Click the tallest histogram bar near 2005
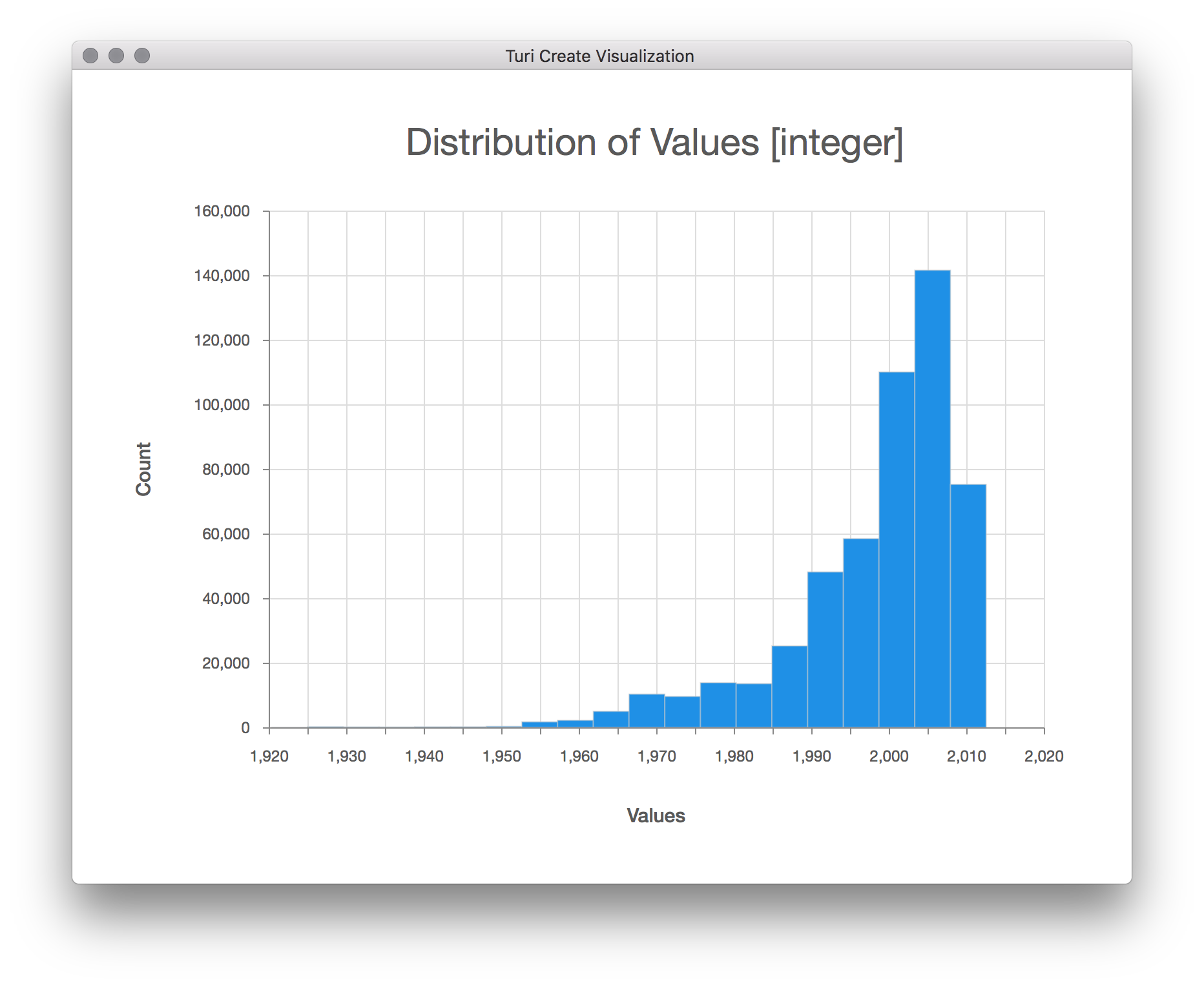1204x987 pixels. coord(932,499)
